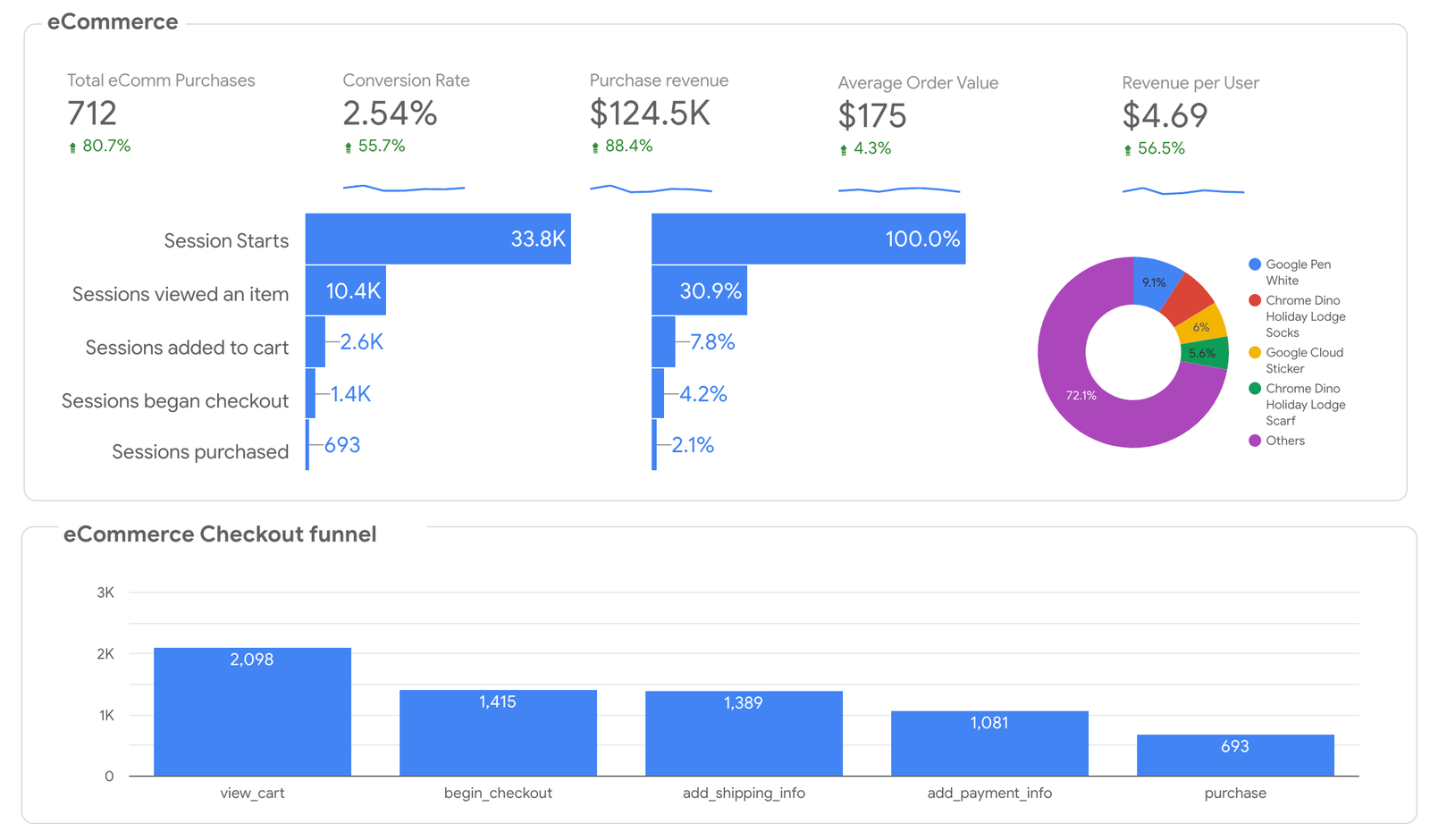Click the 2.6K Sessions added to cart label

(361, 342)
